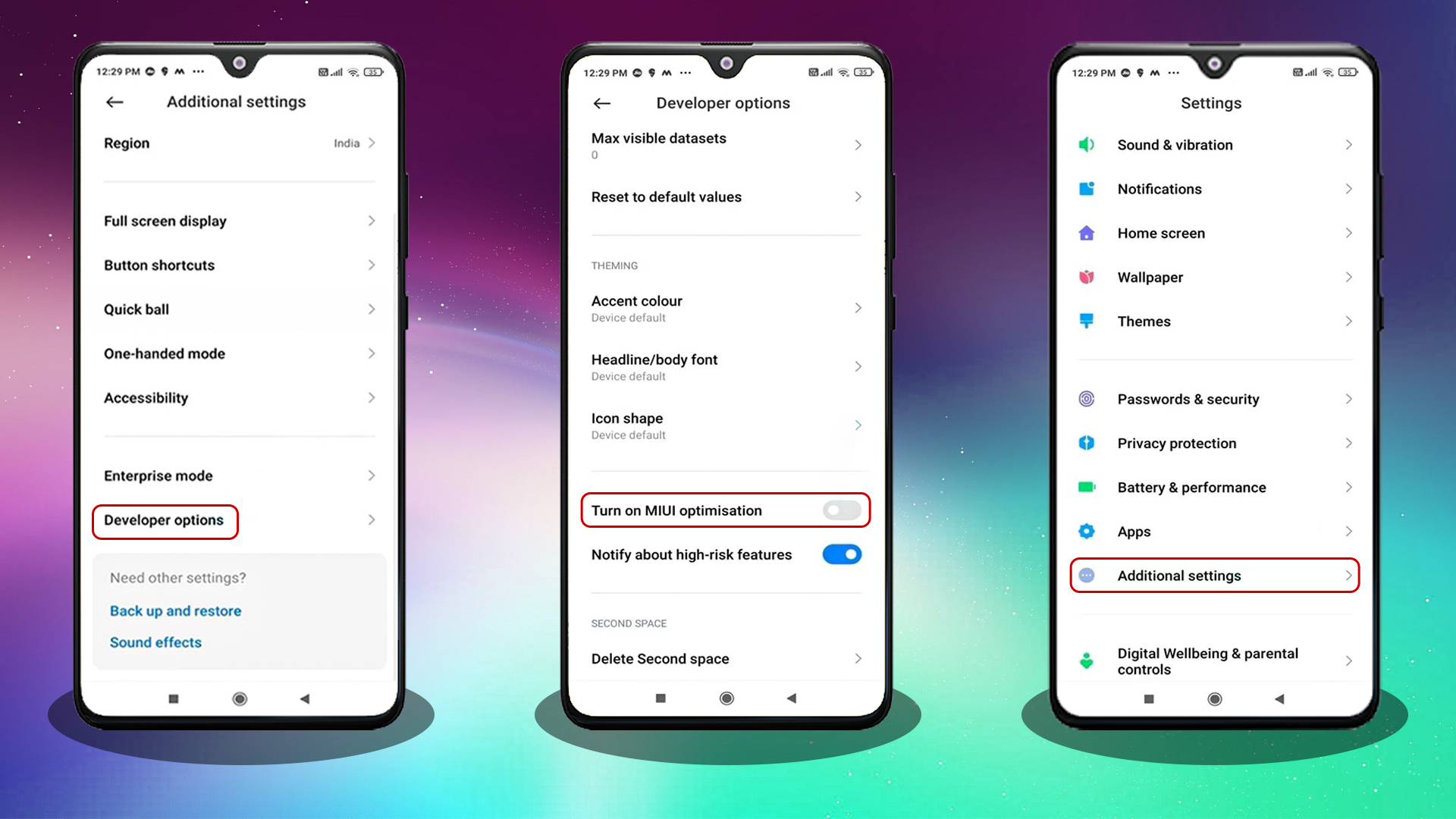This screenshot has height=819, width=1456.
Task: Expand Full screen display settings
Action: [x=240, y=221]
